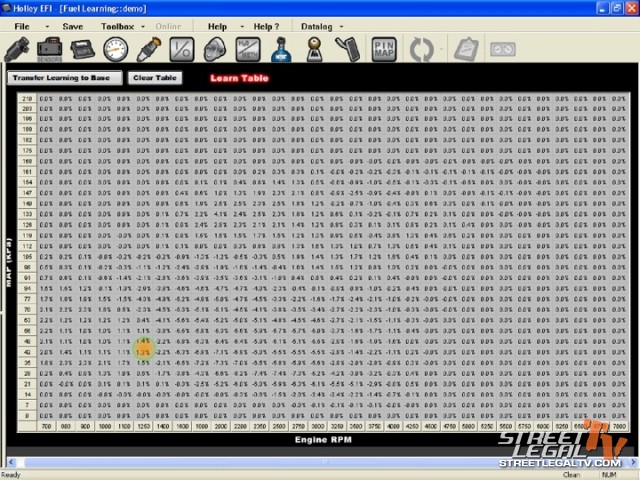Click Ready in the status bar
Viewport: 640px width, 480px height.
point(11,475)
